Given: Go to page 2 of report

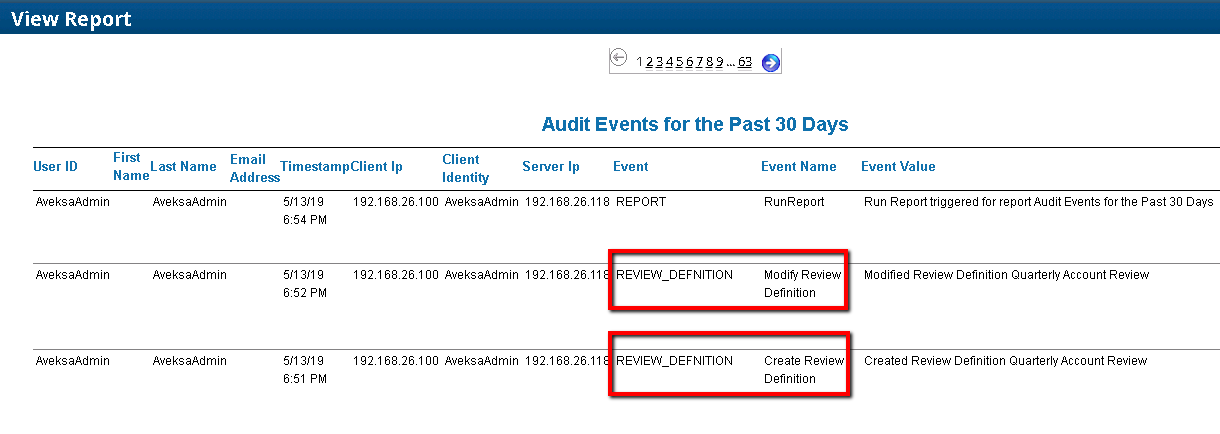Looking at the screenshot, I should (x=649, y=62).
